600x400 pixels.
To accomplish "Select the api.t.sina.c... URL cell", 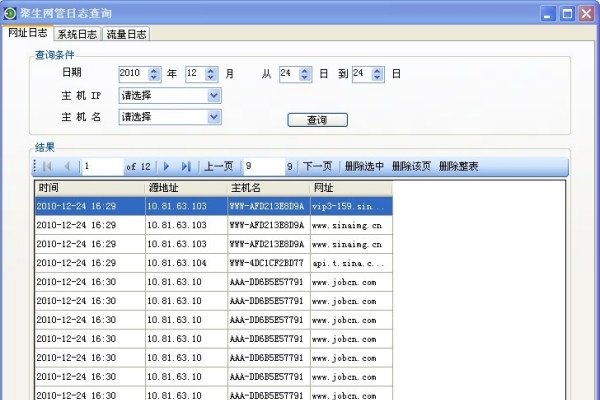I will click(x=351, y=263).
